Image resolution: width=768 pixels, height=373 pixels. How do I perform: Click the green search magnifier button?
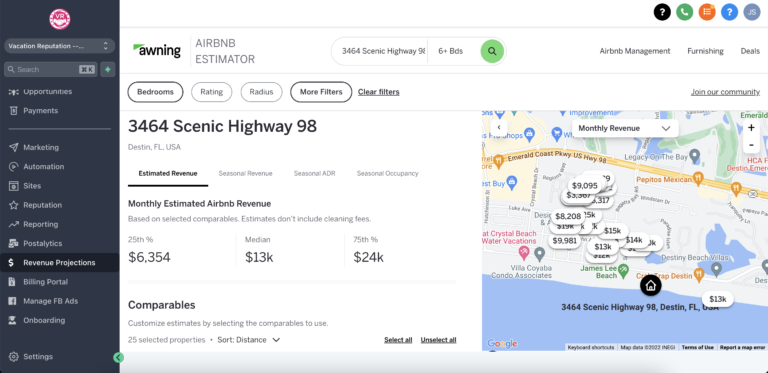tap(492, 51)
